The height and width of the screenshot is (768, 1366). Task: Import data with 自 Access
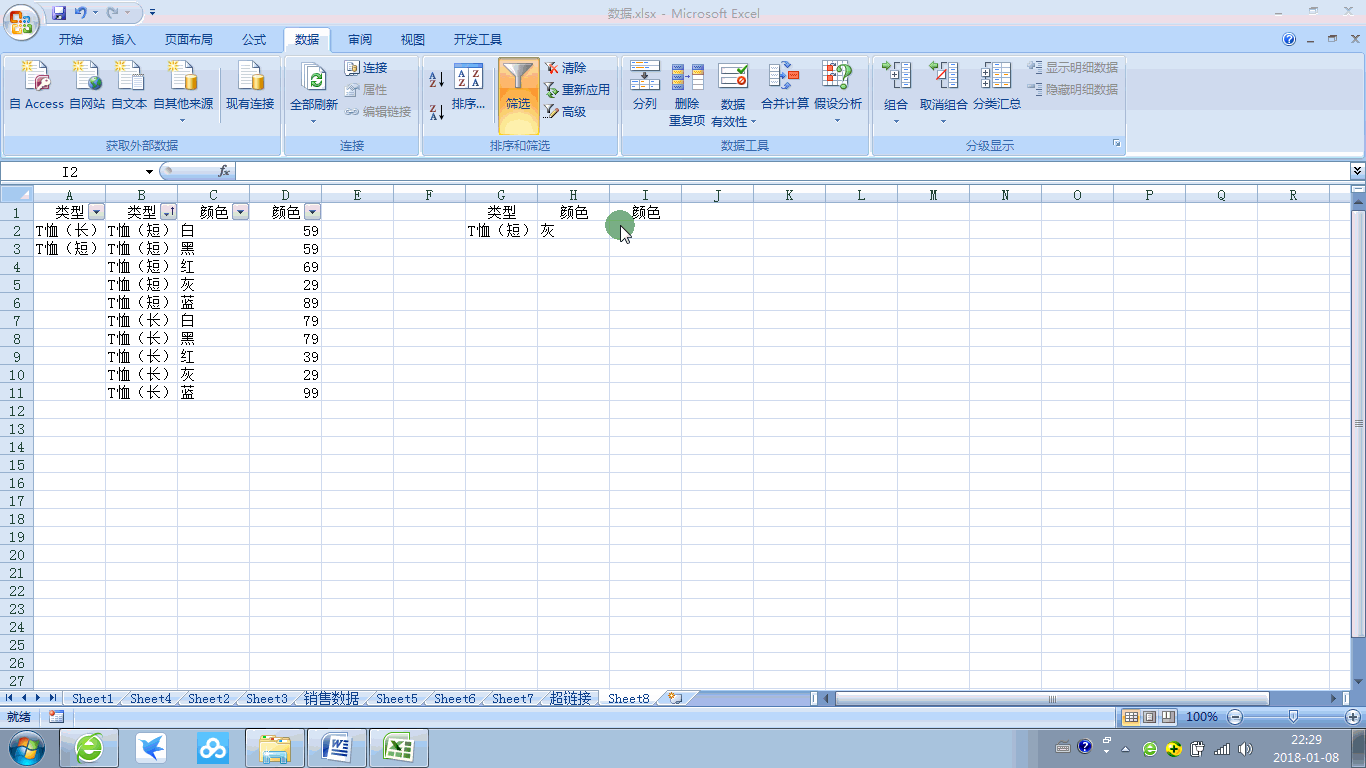(36, 86)
